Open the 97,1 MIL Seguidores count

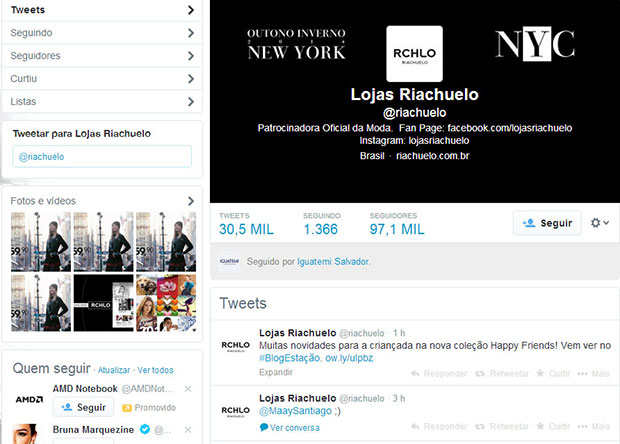(x=397, y=224)
